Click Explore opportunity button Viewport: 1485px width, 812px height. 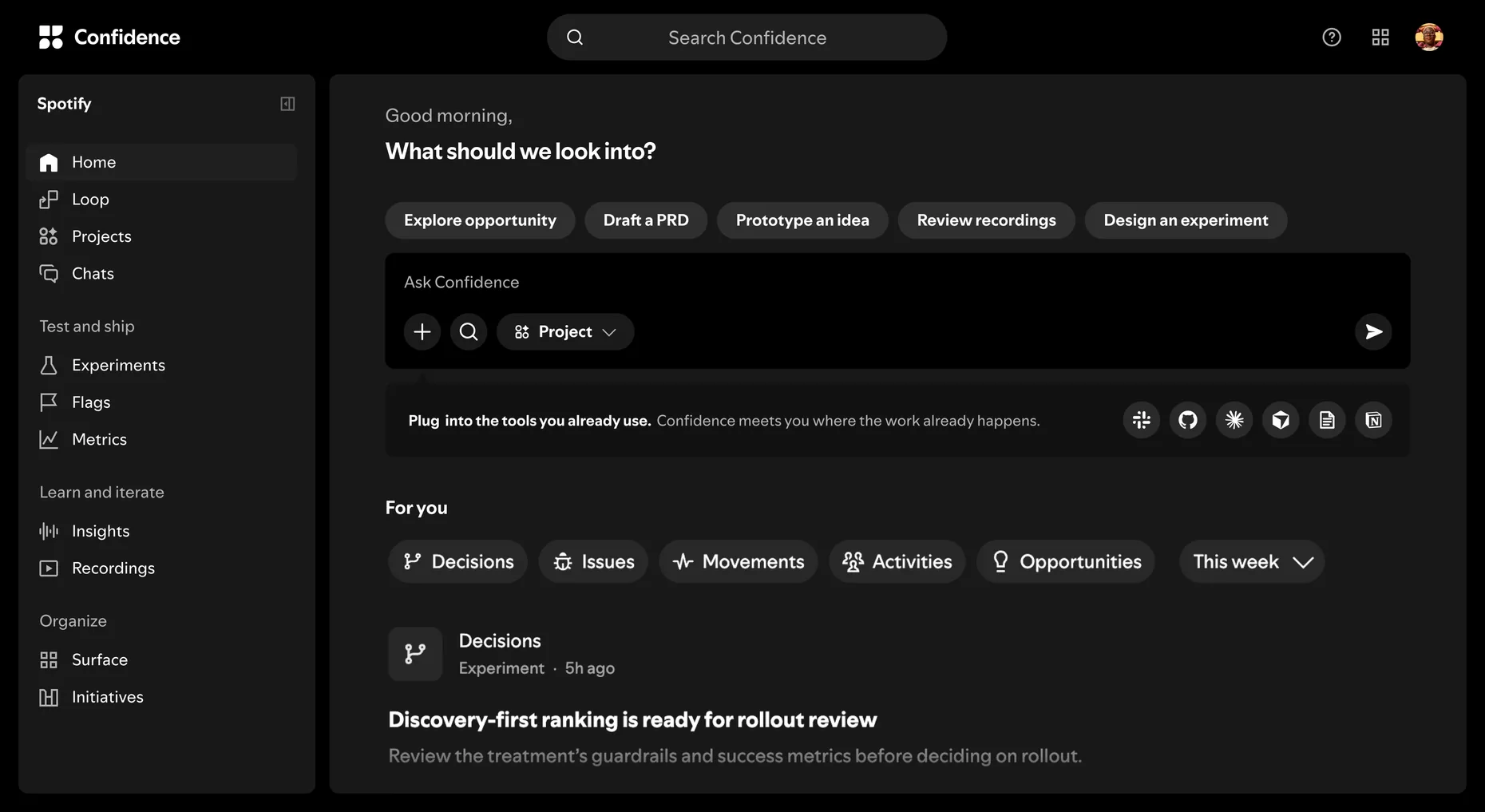480,220
